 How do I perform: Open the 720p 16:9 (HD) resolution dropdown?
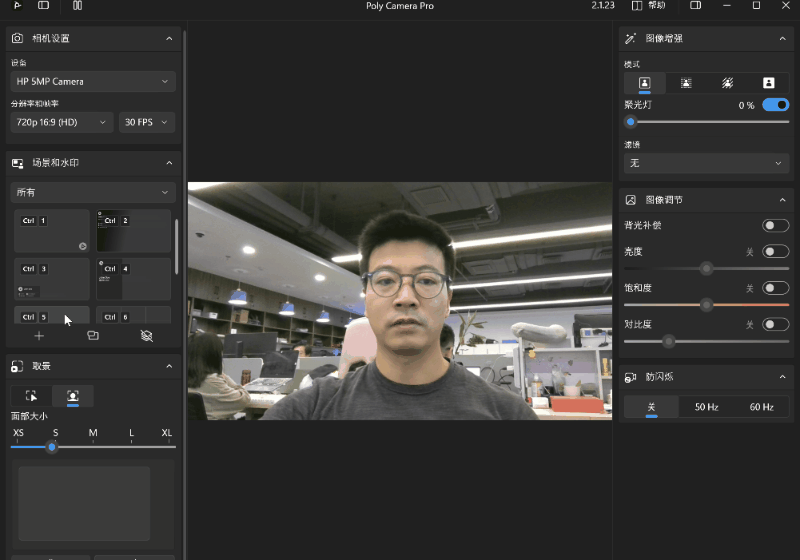click(x=62, y=122)
